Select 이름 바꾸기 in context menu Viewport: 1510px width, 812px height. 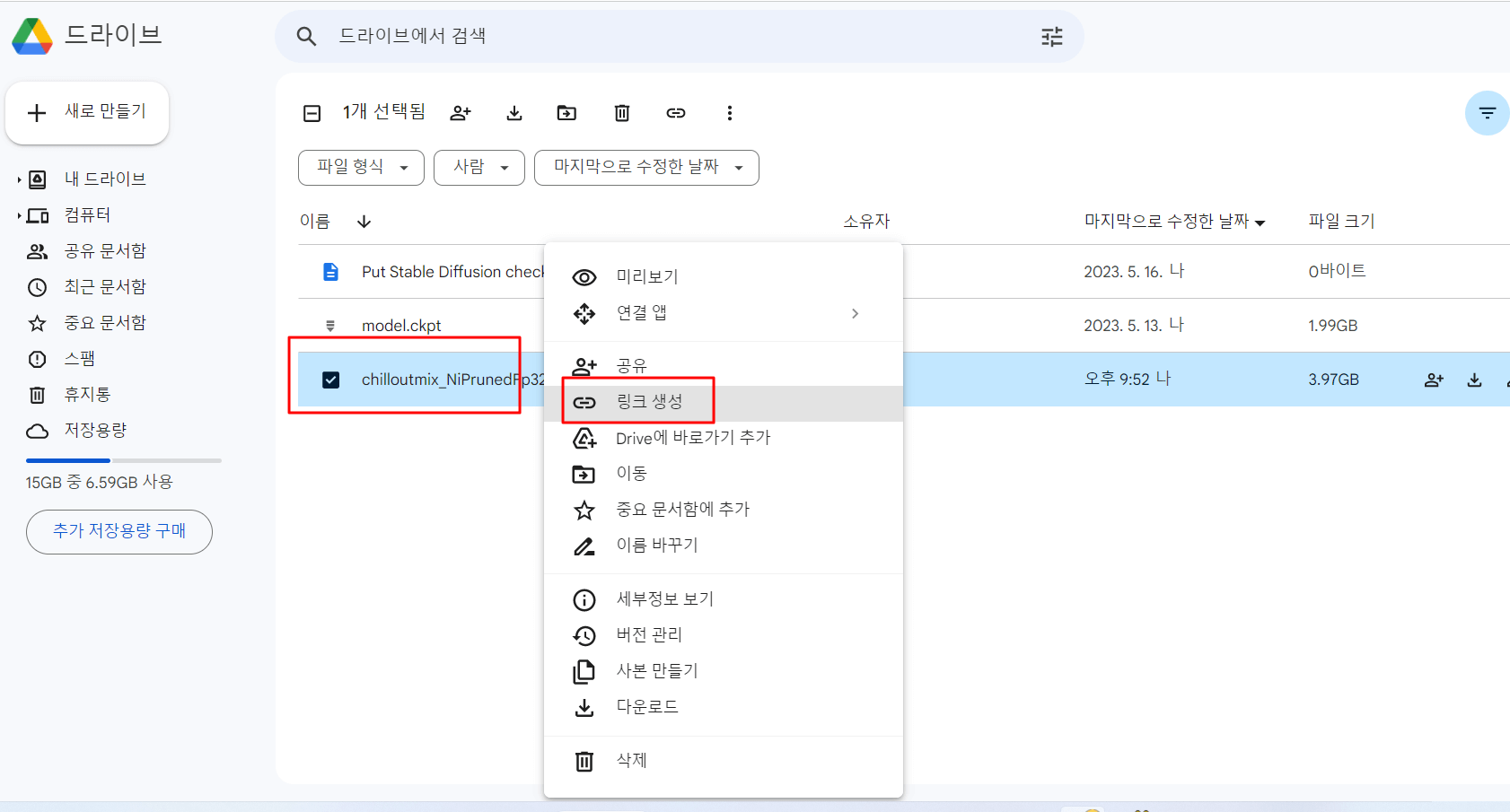pos(724,546)
